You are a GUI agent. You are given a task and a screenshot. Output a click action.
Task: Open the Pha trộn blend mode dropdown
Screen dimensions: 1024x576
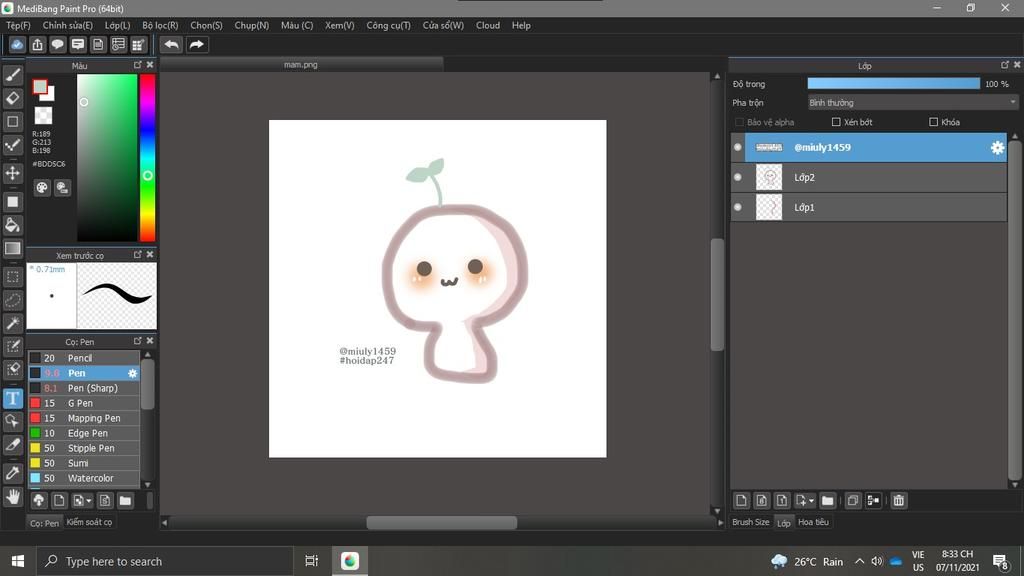[x=912, y=103]
